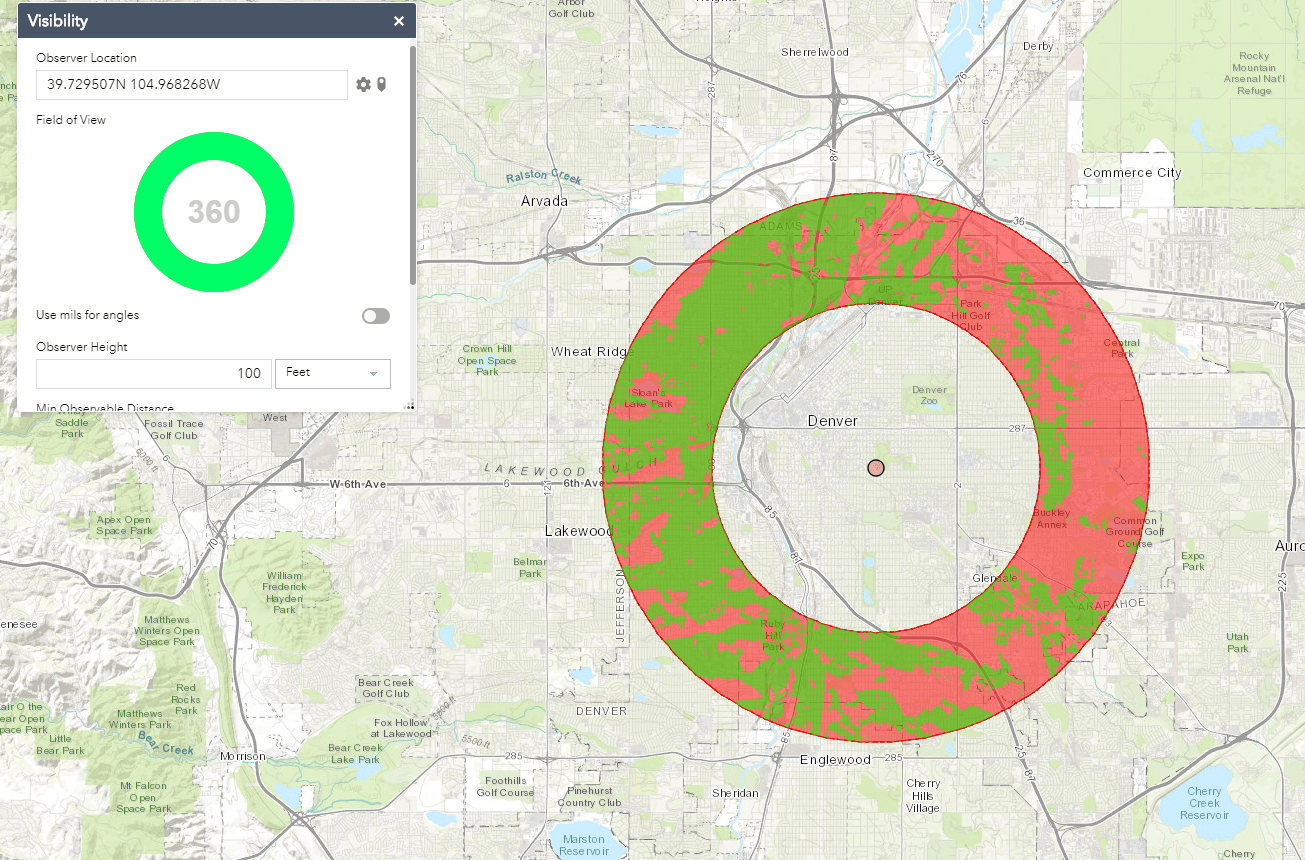Click the Sherrelwood map label
Image resolution: width=1305 pixels, height=860 pixels.
tap(815, 52)
